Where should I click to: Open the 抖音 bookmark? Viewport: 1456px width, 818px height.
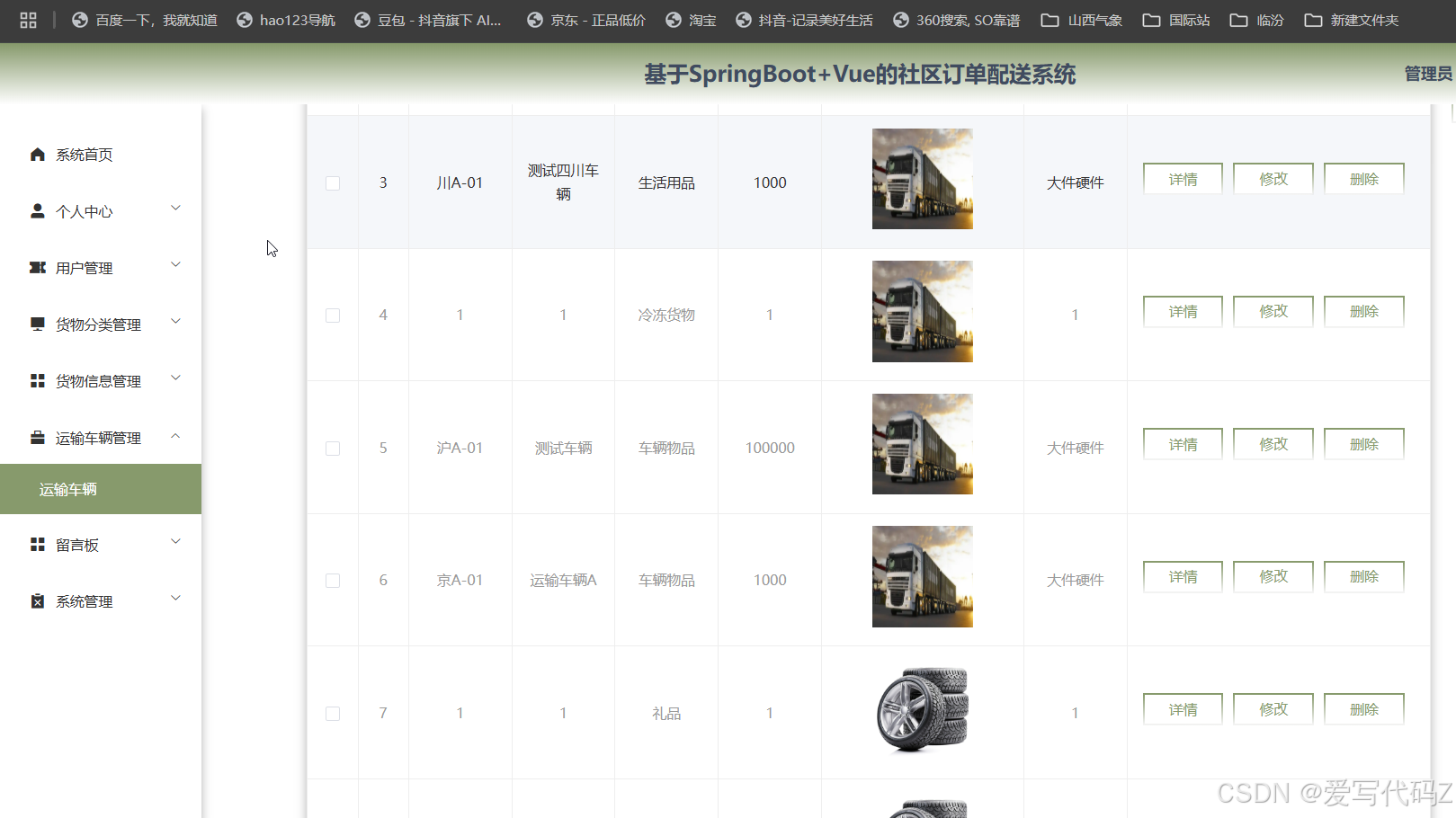pos(804,20)
